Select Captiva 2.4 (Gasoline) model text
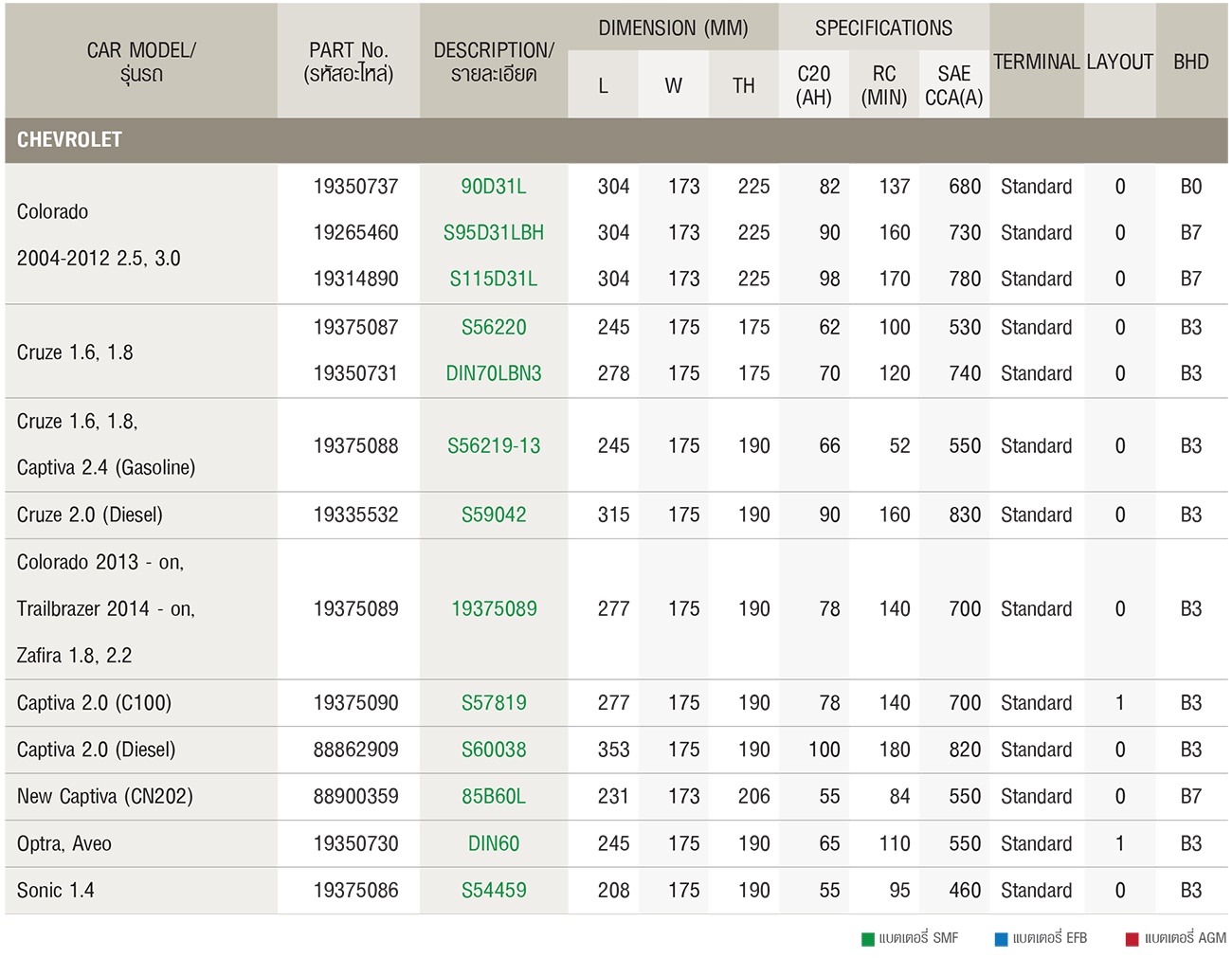Screen dimensions: 1232x958 tap(106, 468)
